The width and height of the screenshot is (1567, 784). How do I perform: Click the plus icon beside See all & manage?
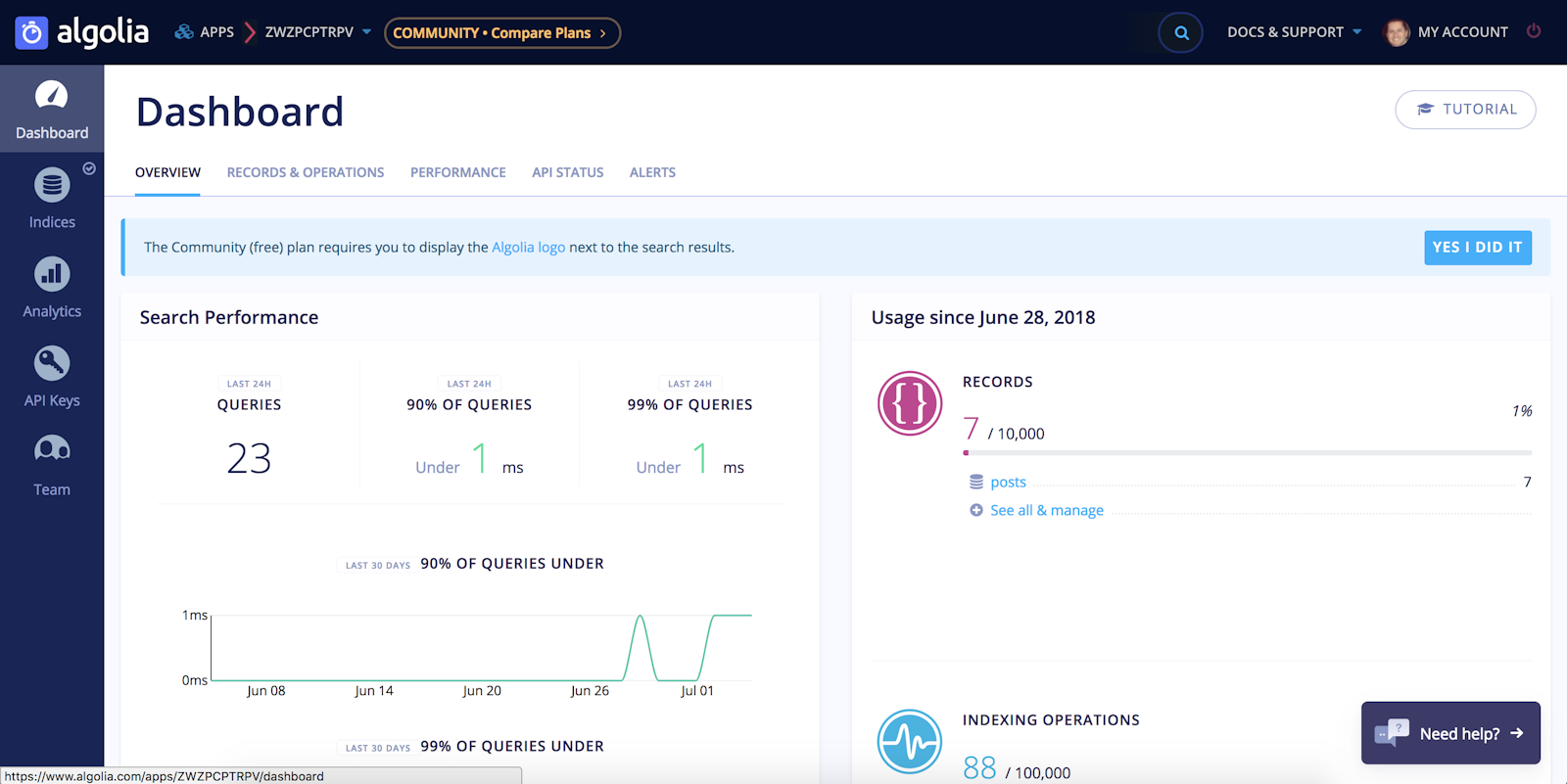point(976,510)
